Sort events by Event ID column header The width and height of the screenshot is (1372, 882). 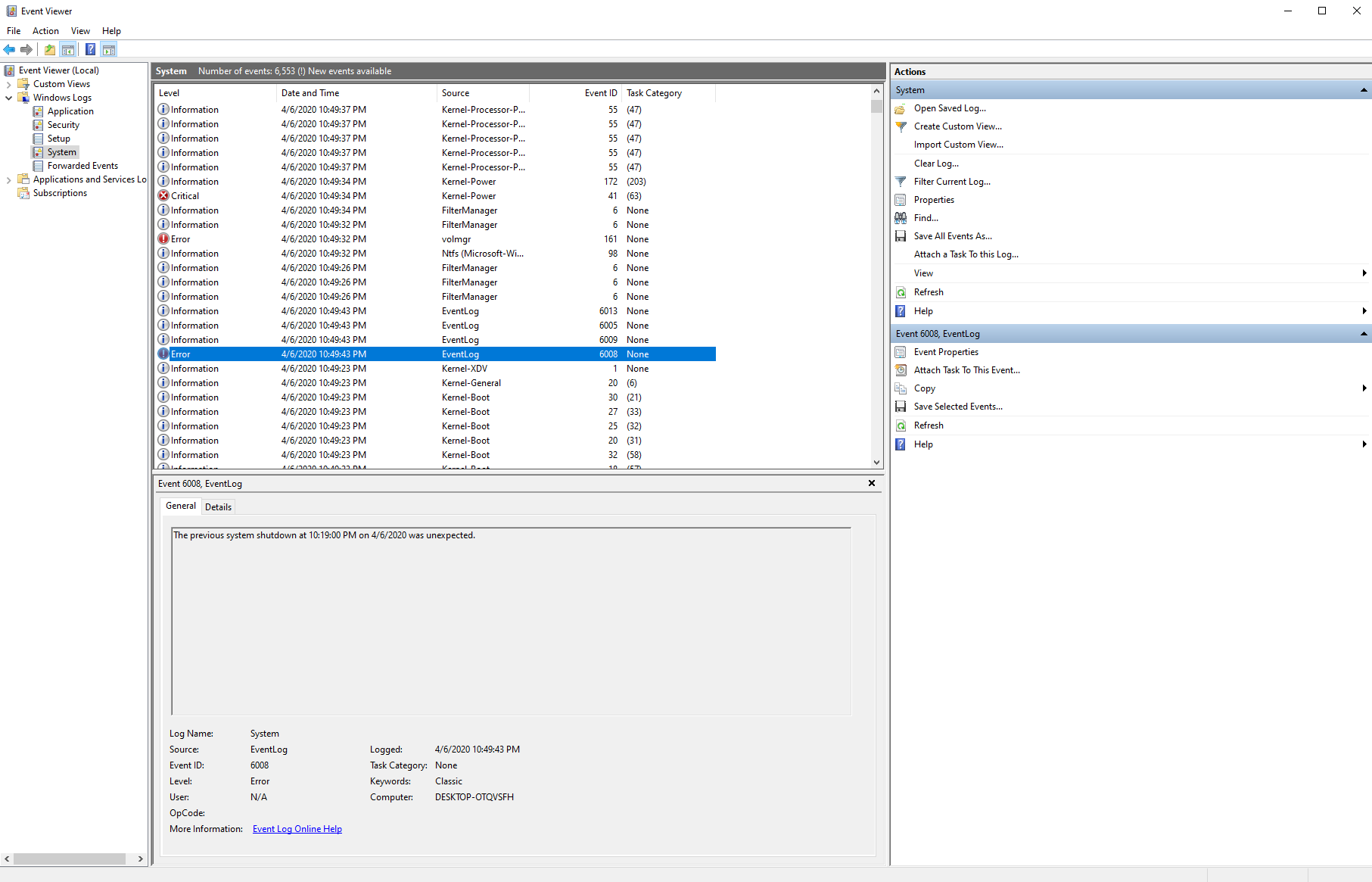pyautogui.click(x=575, y=93)
